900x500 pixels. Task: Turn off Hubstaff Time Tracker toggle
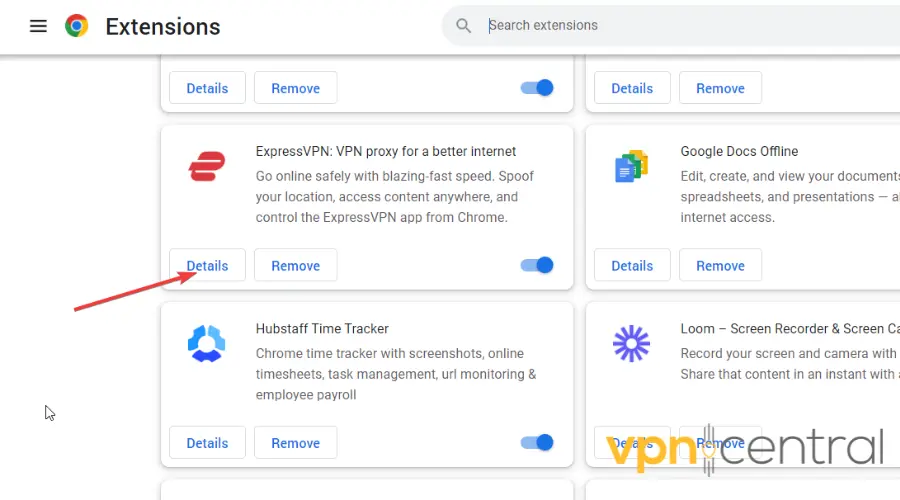click(538, 442)
